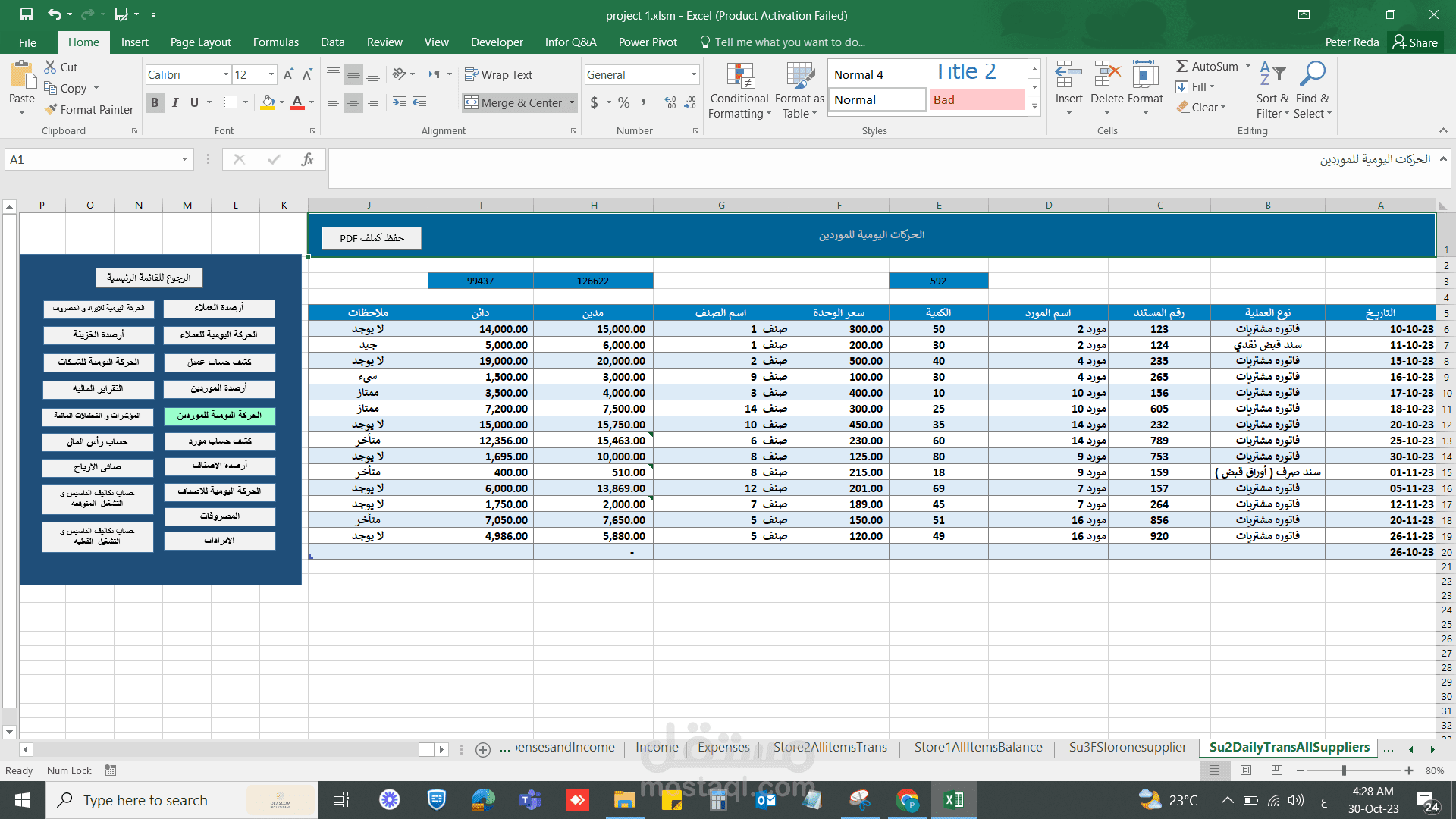This screenshot has height=819, width=1456.
Task: Click the Conditional Formatting icon
Action: coord(739,77)
